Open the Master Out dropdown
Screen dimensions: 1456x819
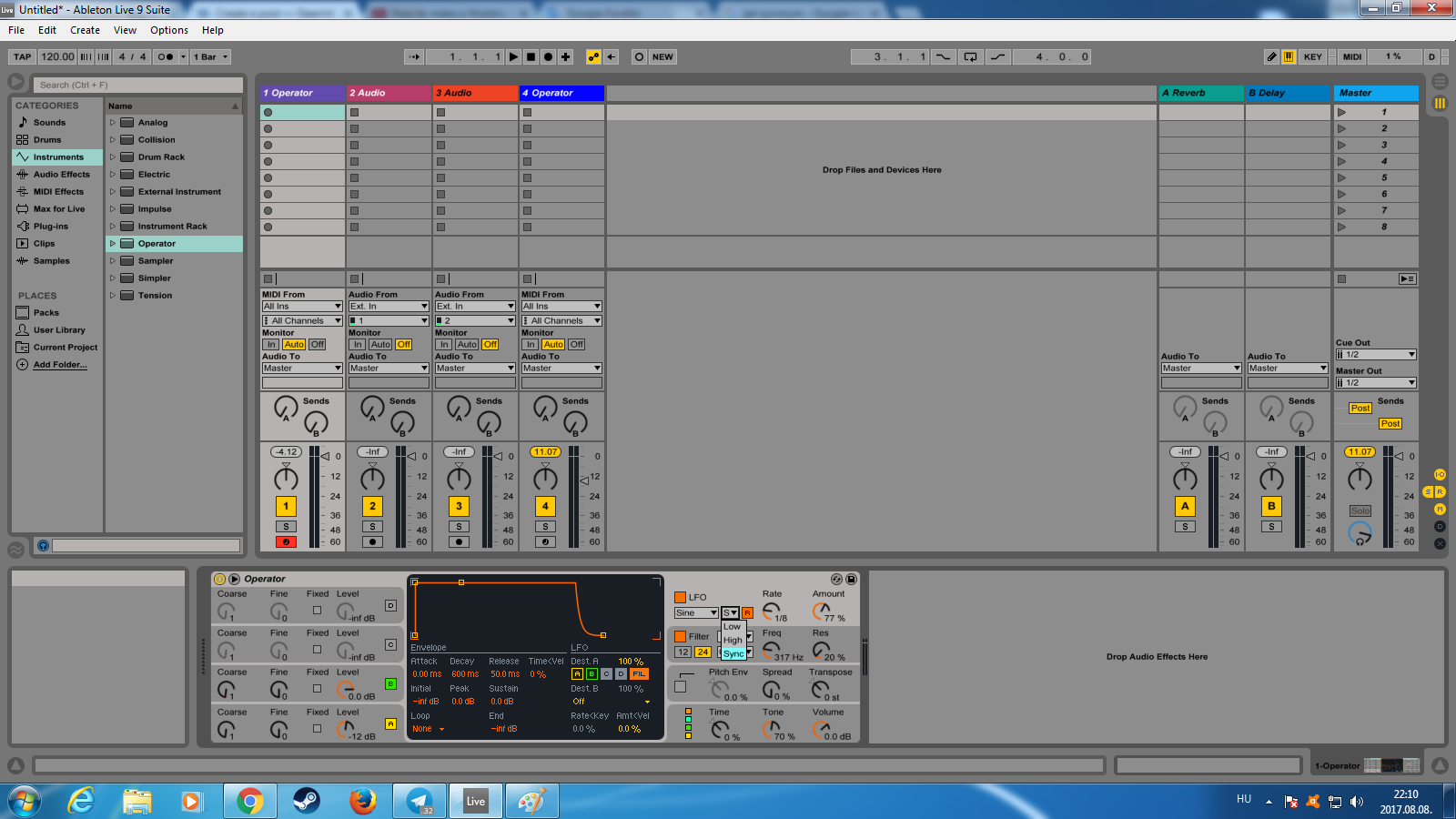coord(1376,383)
